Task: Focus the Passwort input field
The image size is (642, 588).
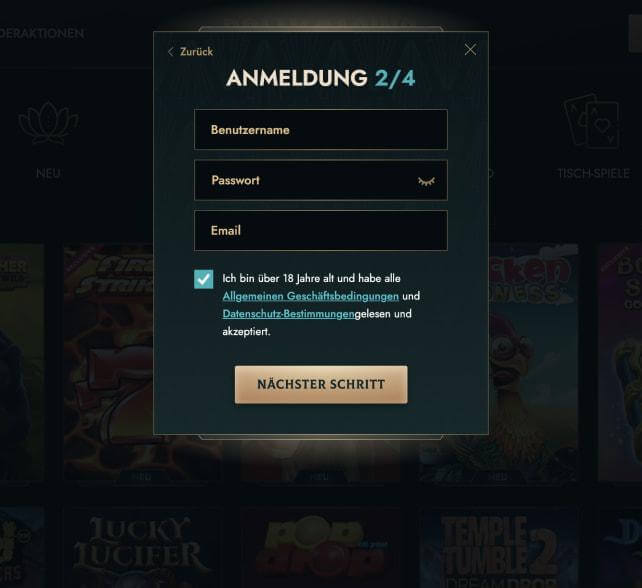Action: point(321,180)
